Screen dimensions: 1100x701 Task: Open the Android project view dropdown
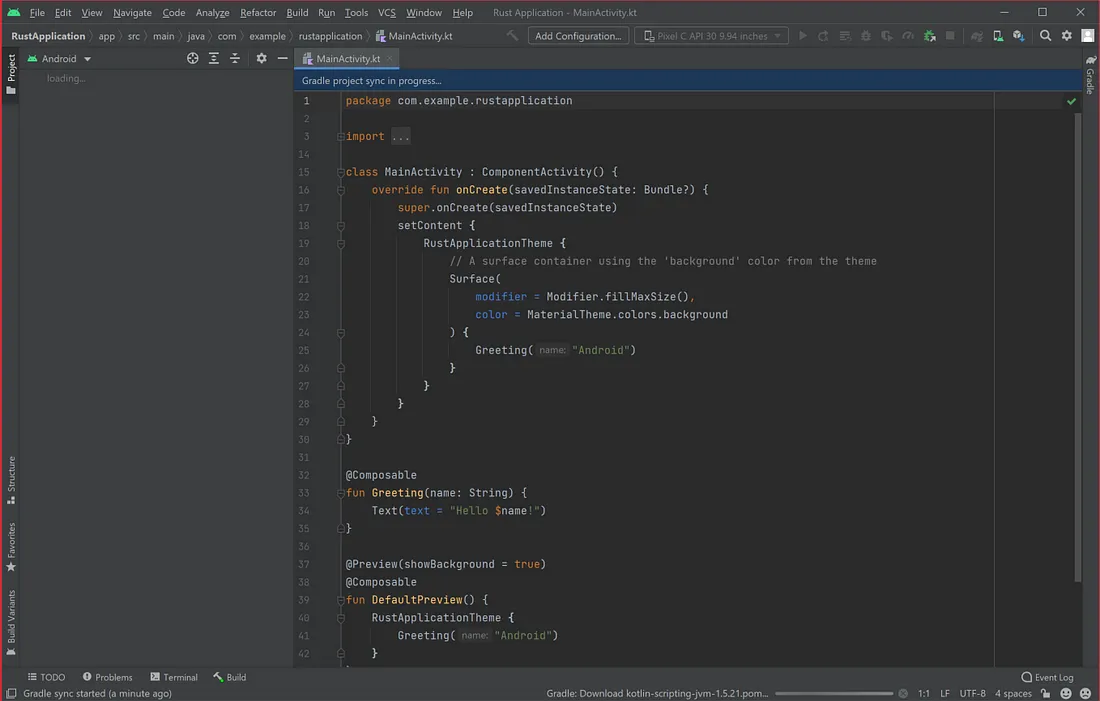(59, 58)
